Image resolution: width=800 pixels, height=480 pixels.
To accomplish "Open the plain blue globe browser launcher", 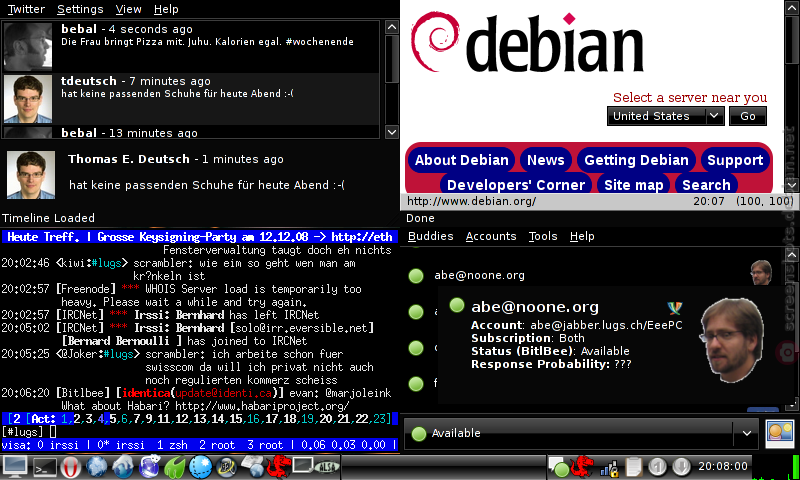I will coord(97,467).
